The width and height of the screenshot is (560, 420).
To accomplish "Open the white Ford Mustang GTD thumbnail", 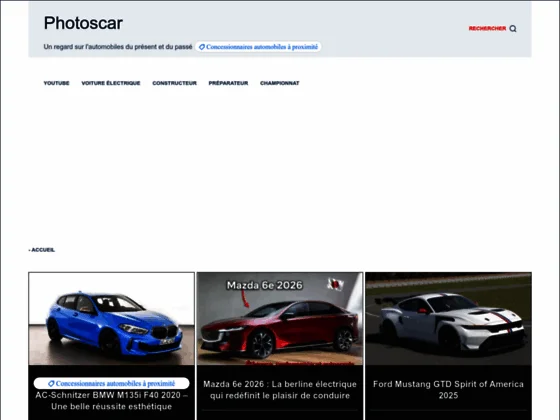I will click(x=448, y=319).
